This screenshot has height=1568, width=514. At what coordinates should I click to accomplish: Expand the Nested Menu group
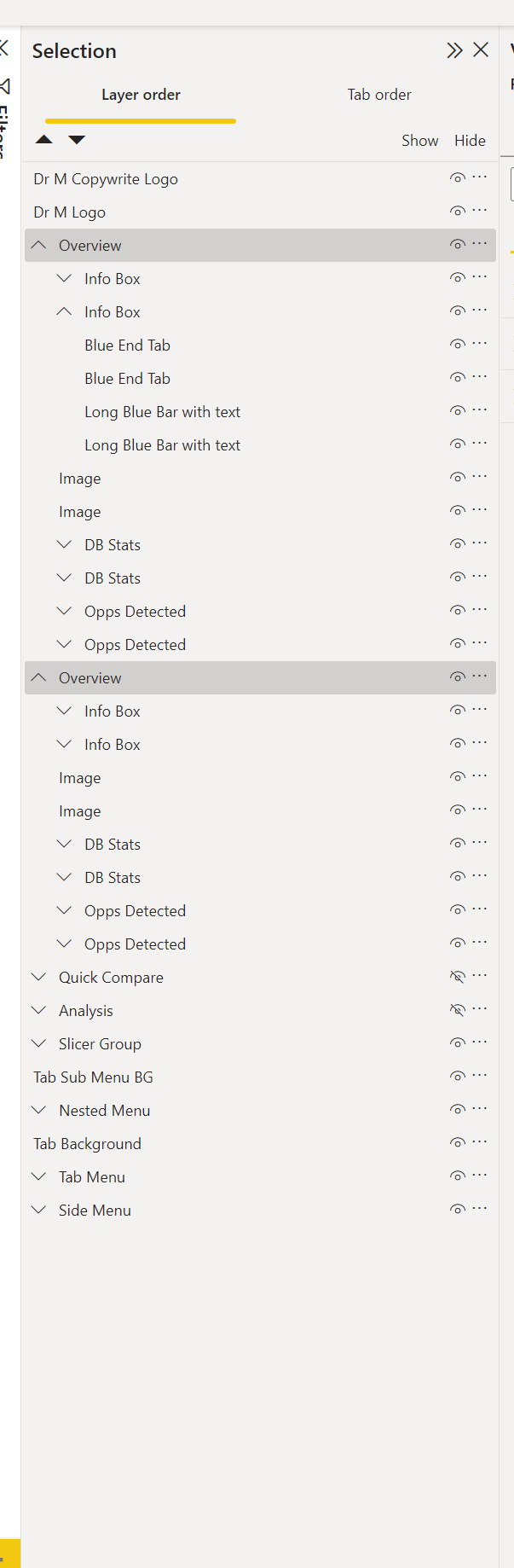point(38,1108)
